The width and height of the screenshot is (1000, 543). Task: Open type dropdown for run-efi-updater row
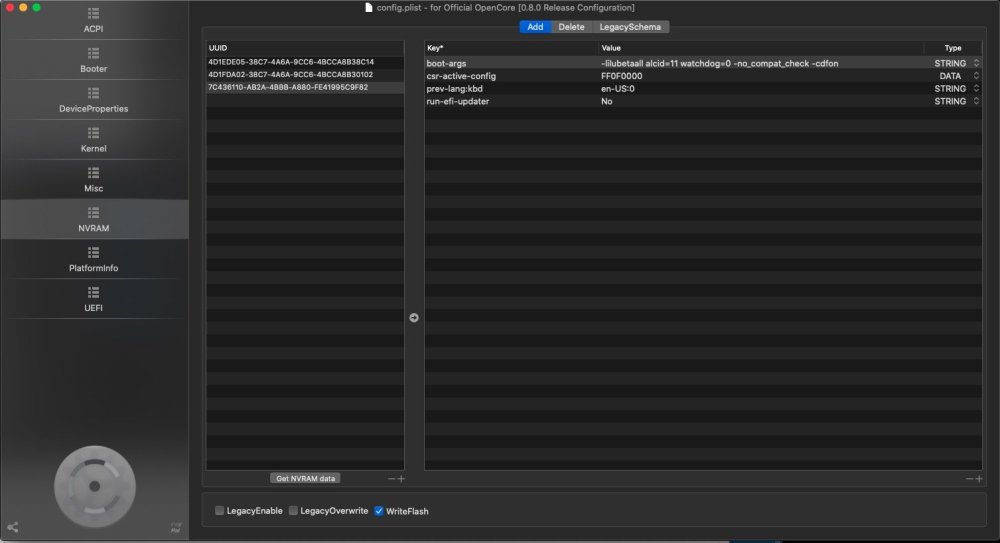point(976,101)
